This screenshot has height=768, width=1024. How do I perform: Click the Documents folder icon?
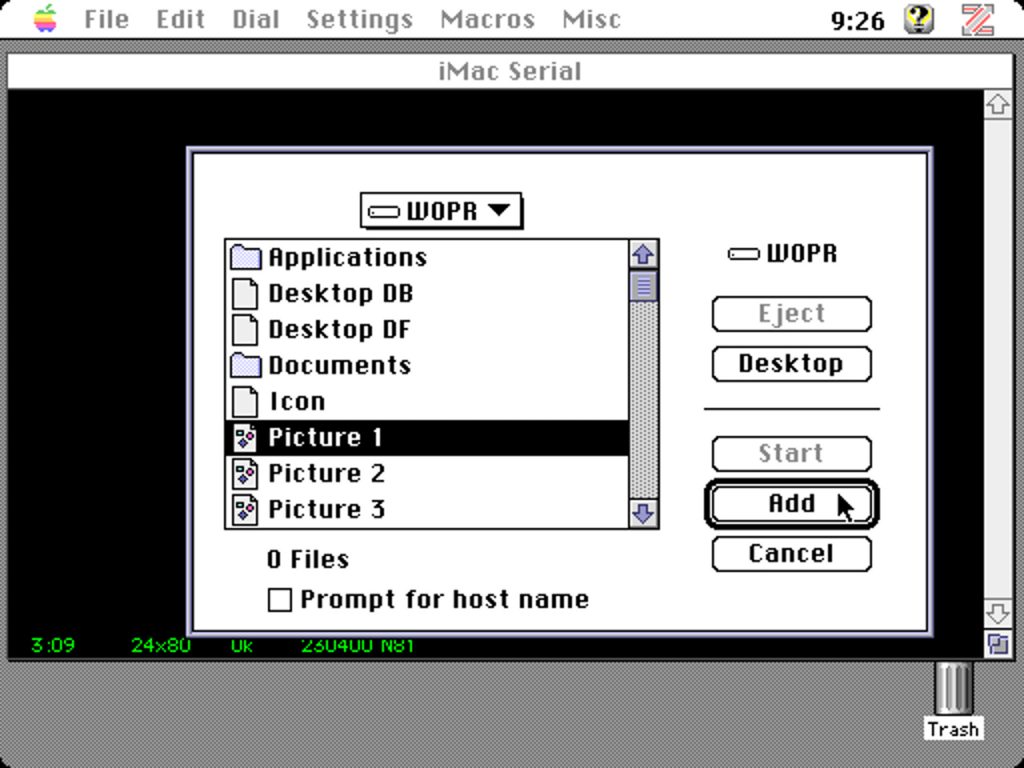point(246,365)
